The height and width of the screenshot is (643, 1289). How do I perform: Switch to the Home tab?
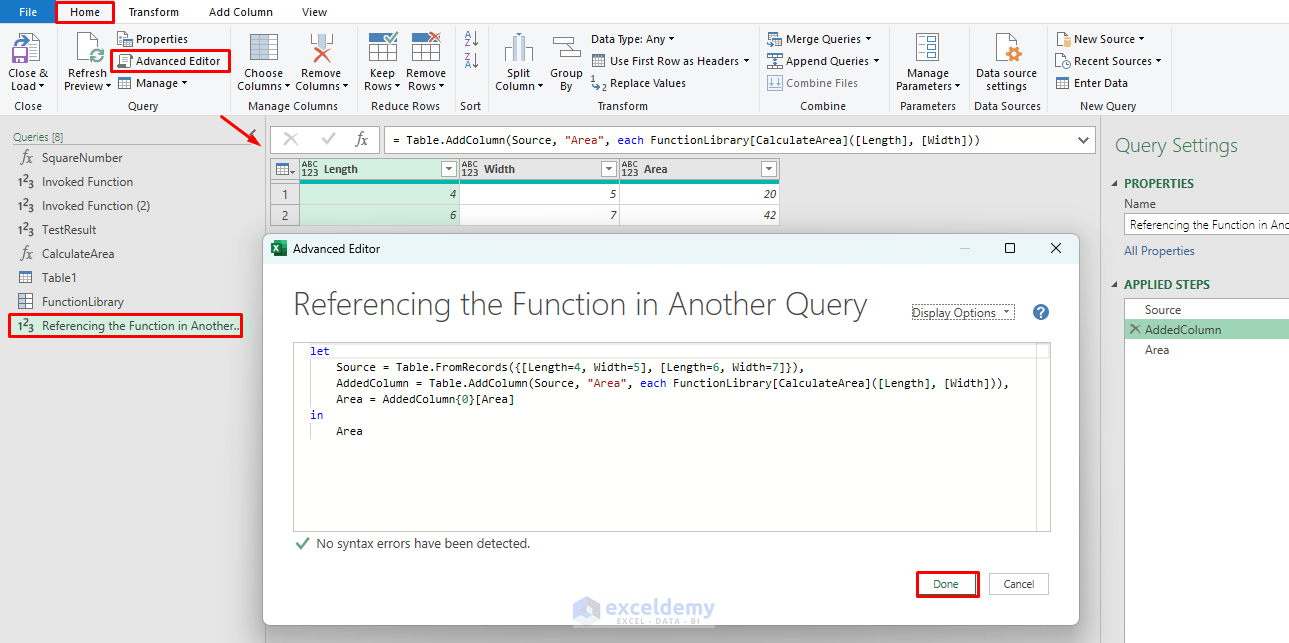(x=85, y=12)
